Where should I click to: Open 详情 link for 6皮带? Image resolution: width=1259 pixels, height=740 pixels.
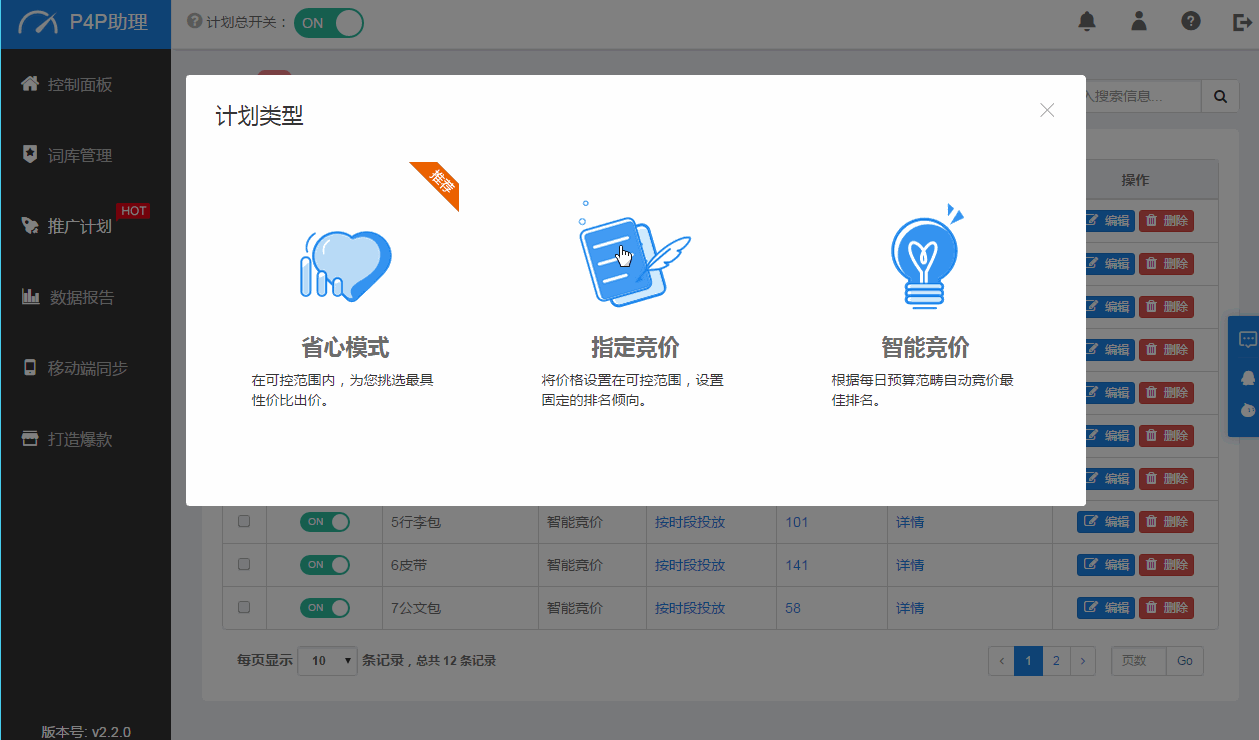[909, 565]
